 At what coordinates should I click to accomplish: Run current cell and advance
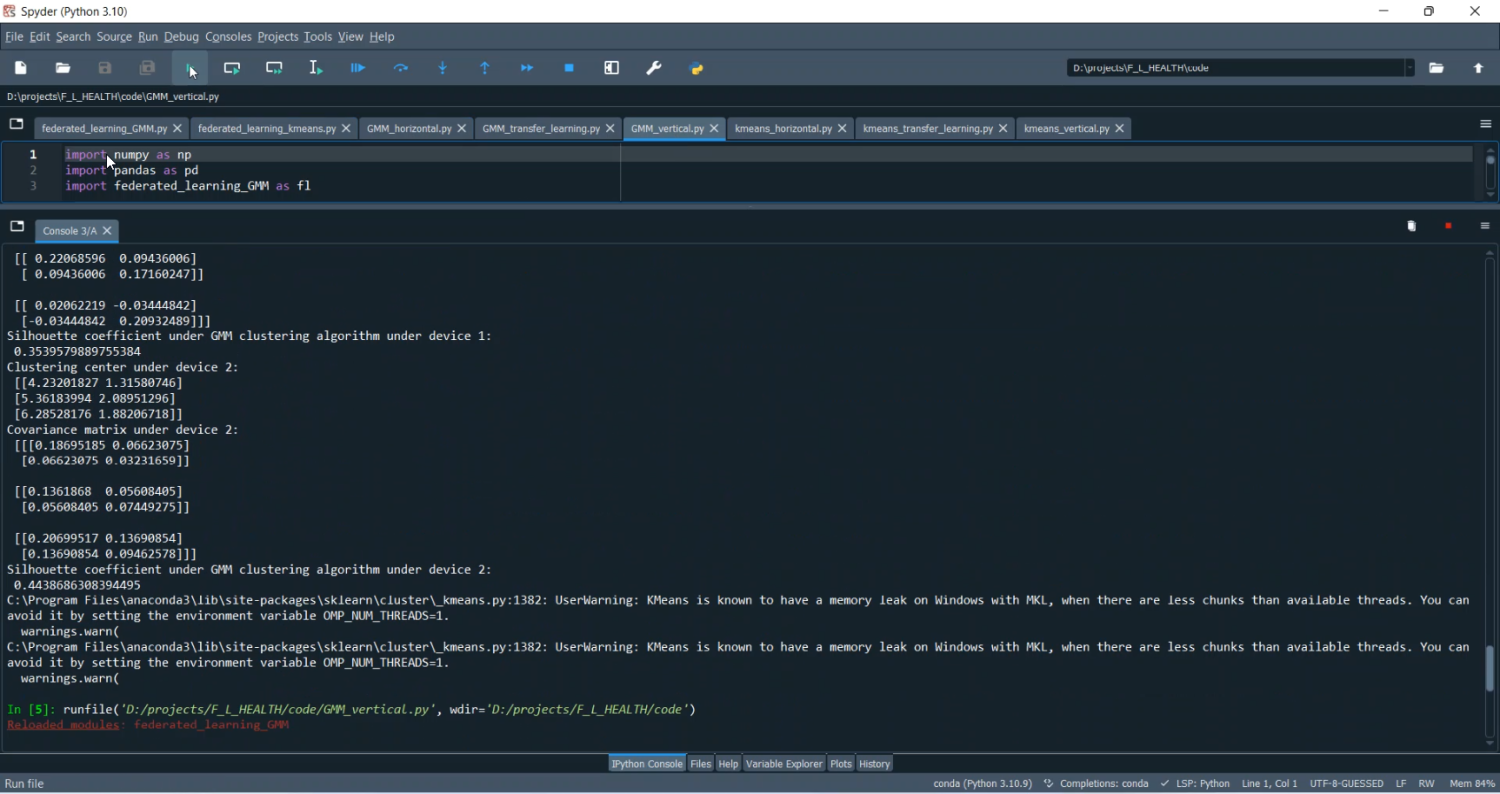click(x=274, y=68)
